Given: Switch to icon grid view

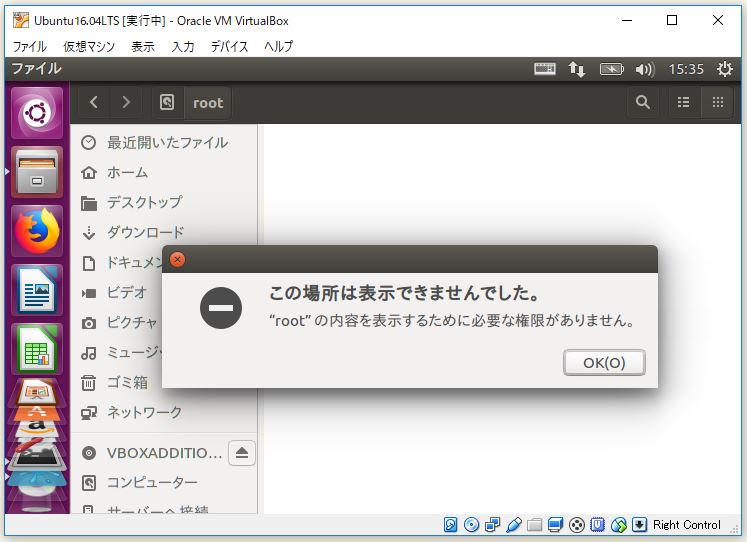Looking at the screenshot, I should [x=717, y=102].
